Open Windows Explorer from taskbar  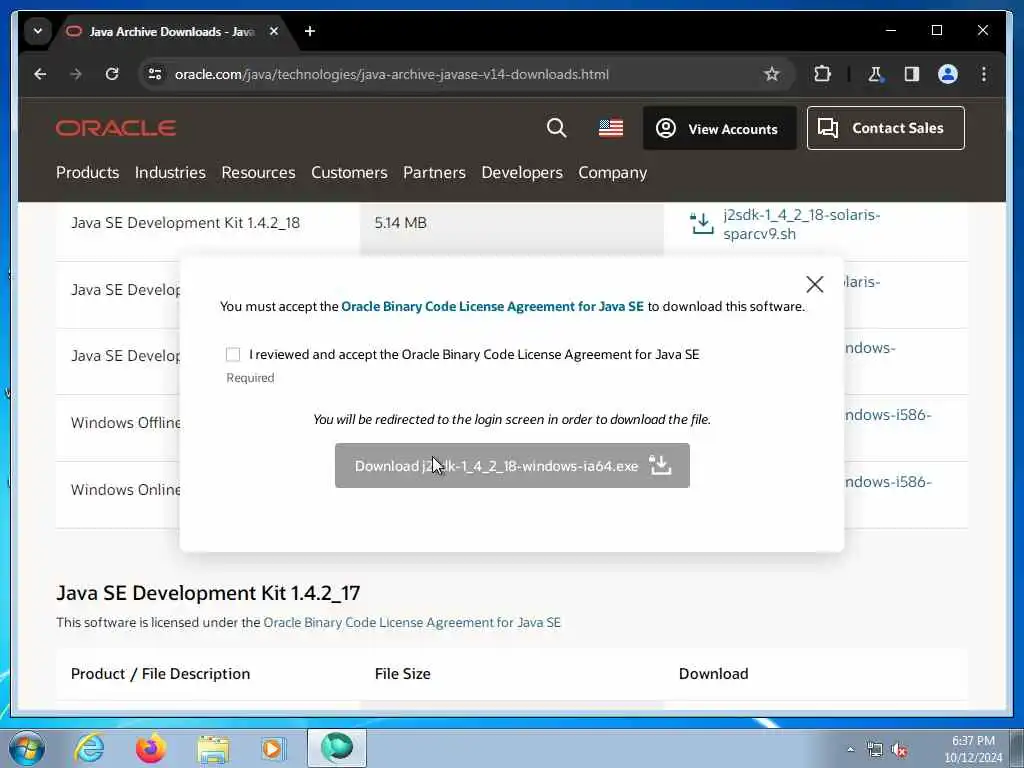coord(213,749)
